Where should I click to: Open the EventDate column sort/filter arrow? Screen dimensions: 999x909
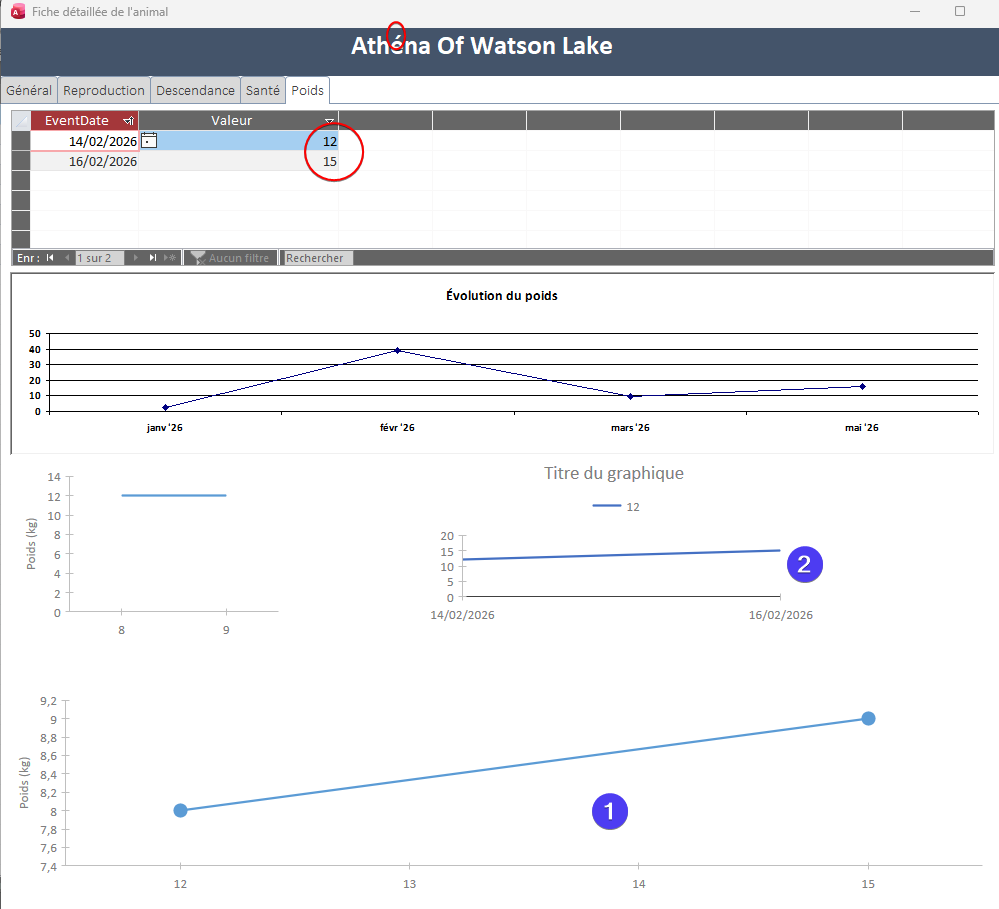(x=129, y=120)
